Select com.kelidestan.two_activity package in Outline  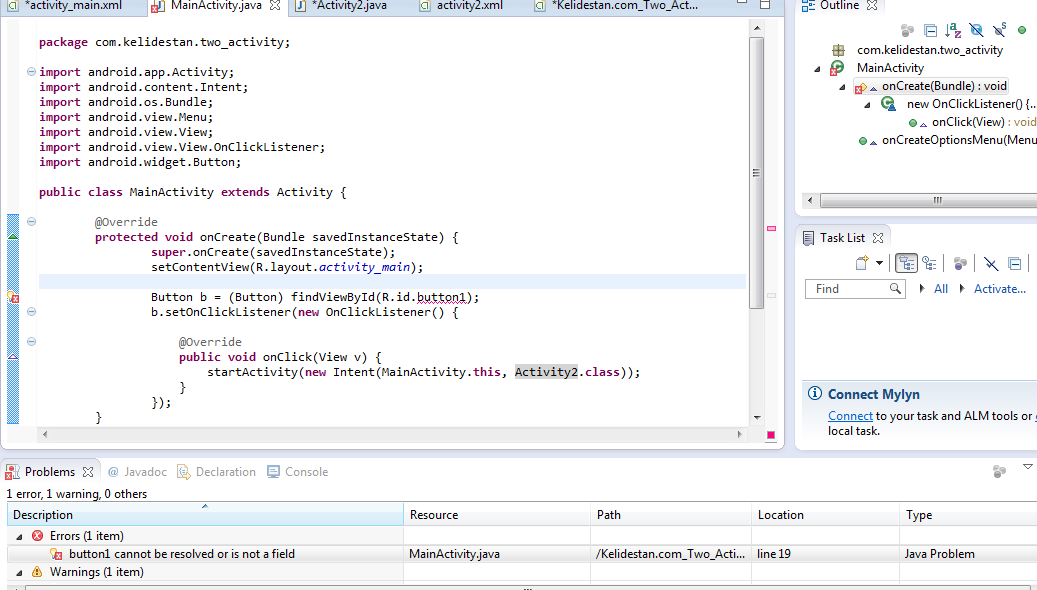(x=930, y=50)
